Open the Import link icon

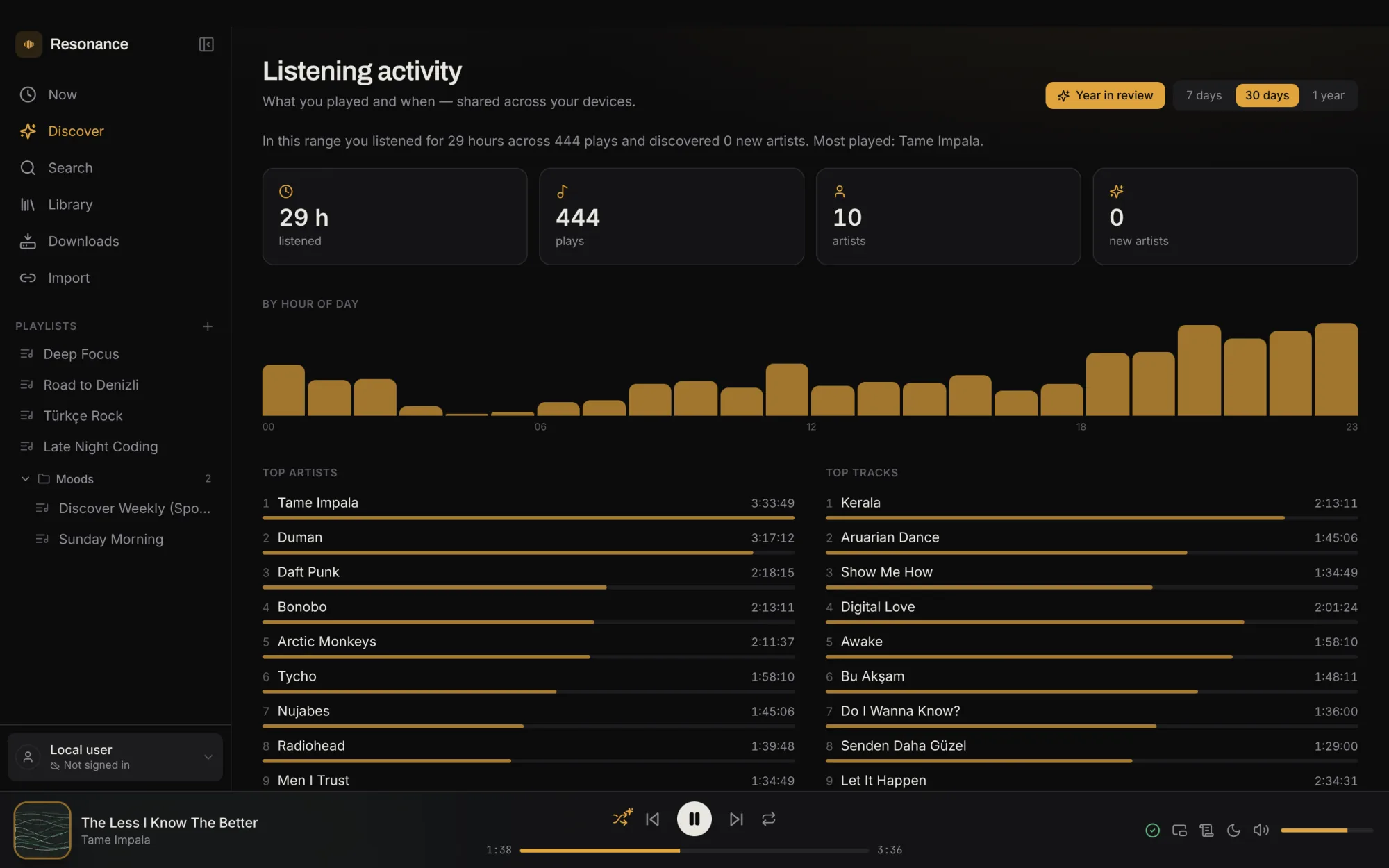(x=28, y=278)
